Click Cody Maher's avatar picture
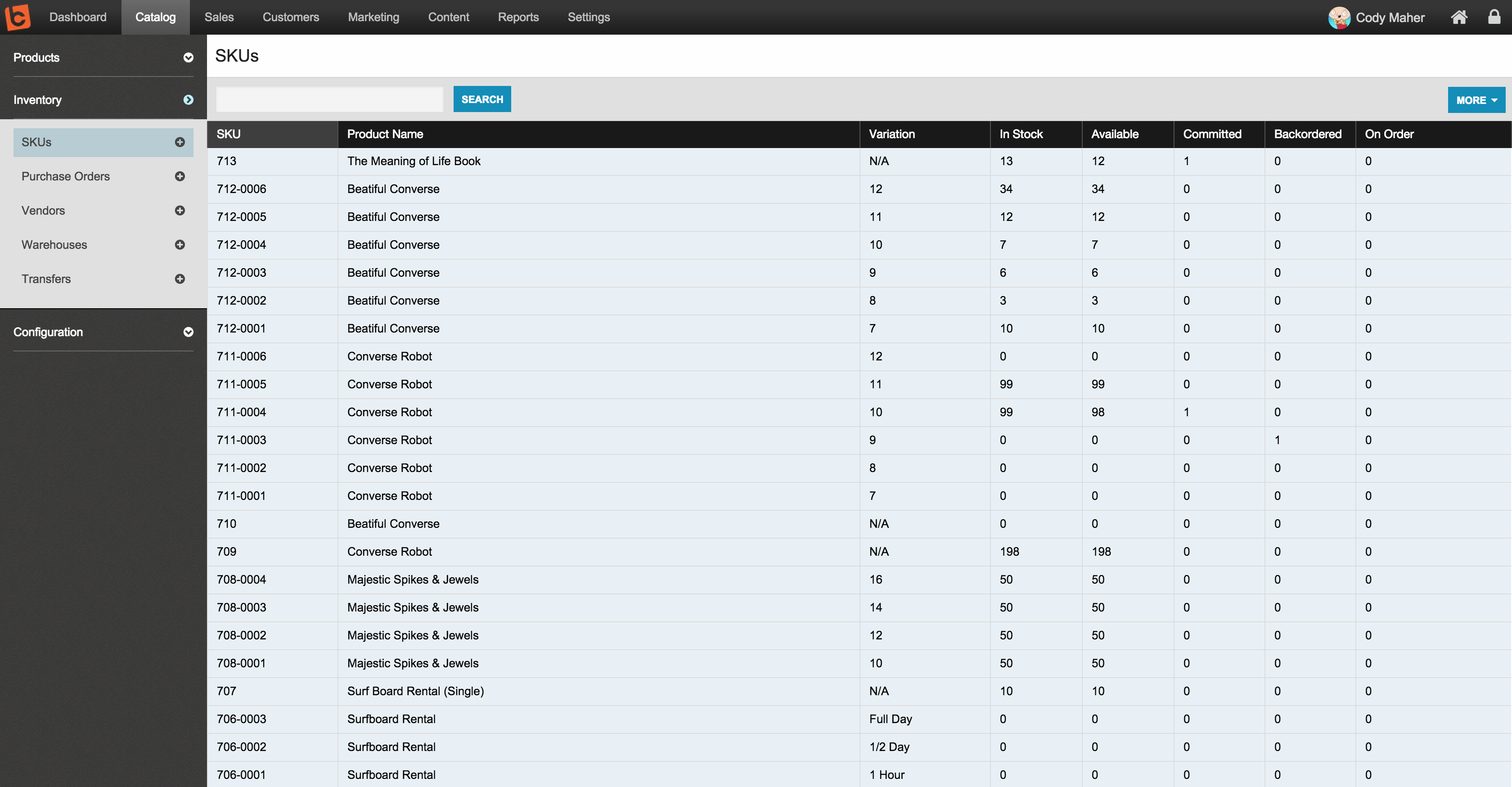Viewport: 1512px width, 787px height. pos(1340,18)
